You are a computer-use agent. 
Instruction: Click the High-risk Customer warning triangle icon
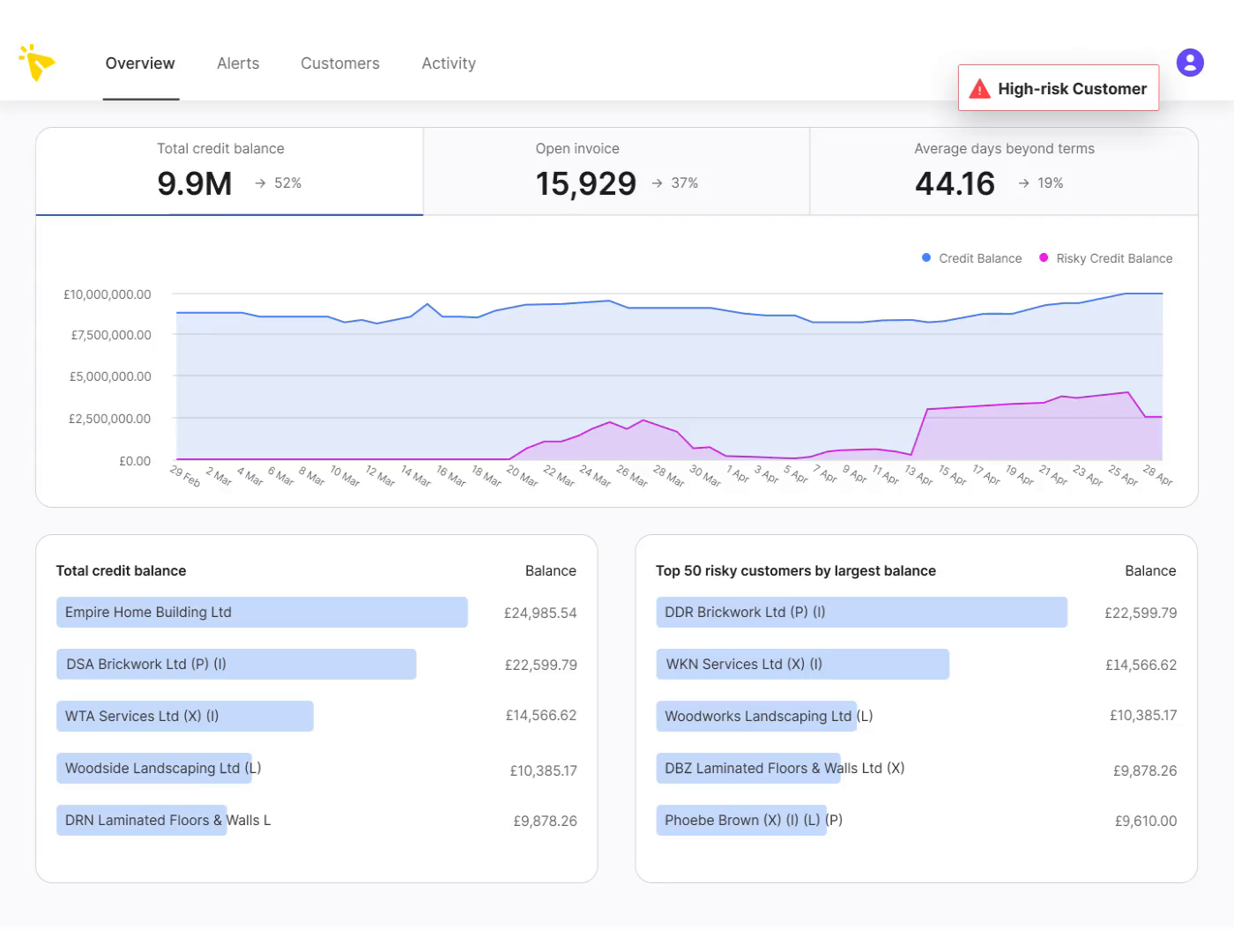coord(980,88)
